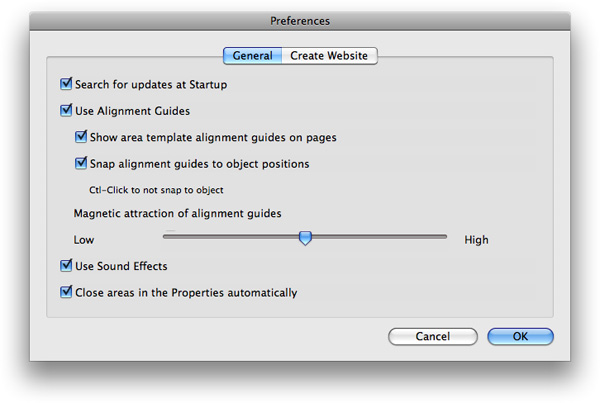600x403 pixels.
Task: Toggle Snap alignment guides to object positions checkbox
Action: (81, 163)
